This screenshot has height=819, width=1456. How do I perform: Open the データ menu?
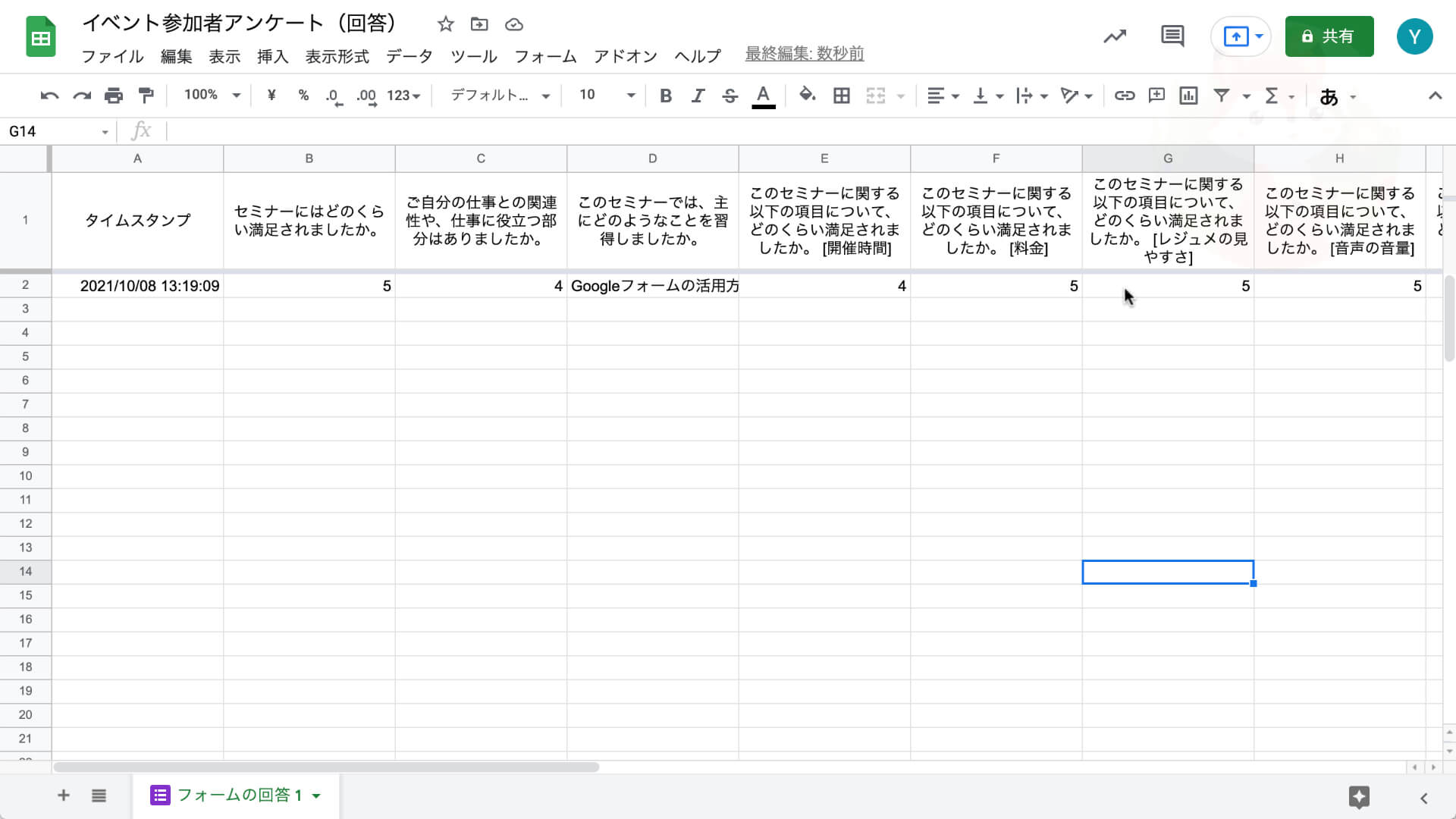(x=409, y=57)
